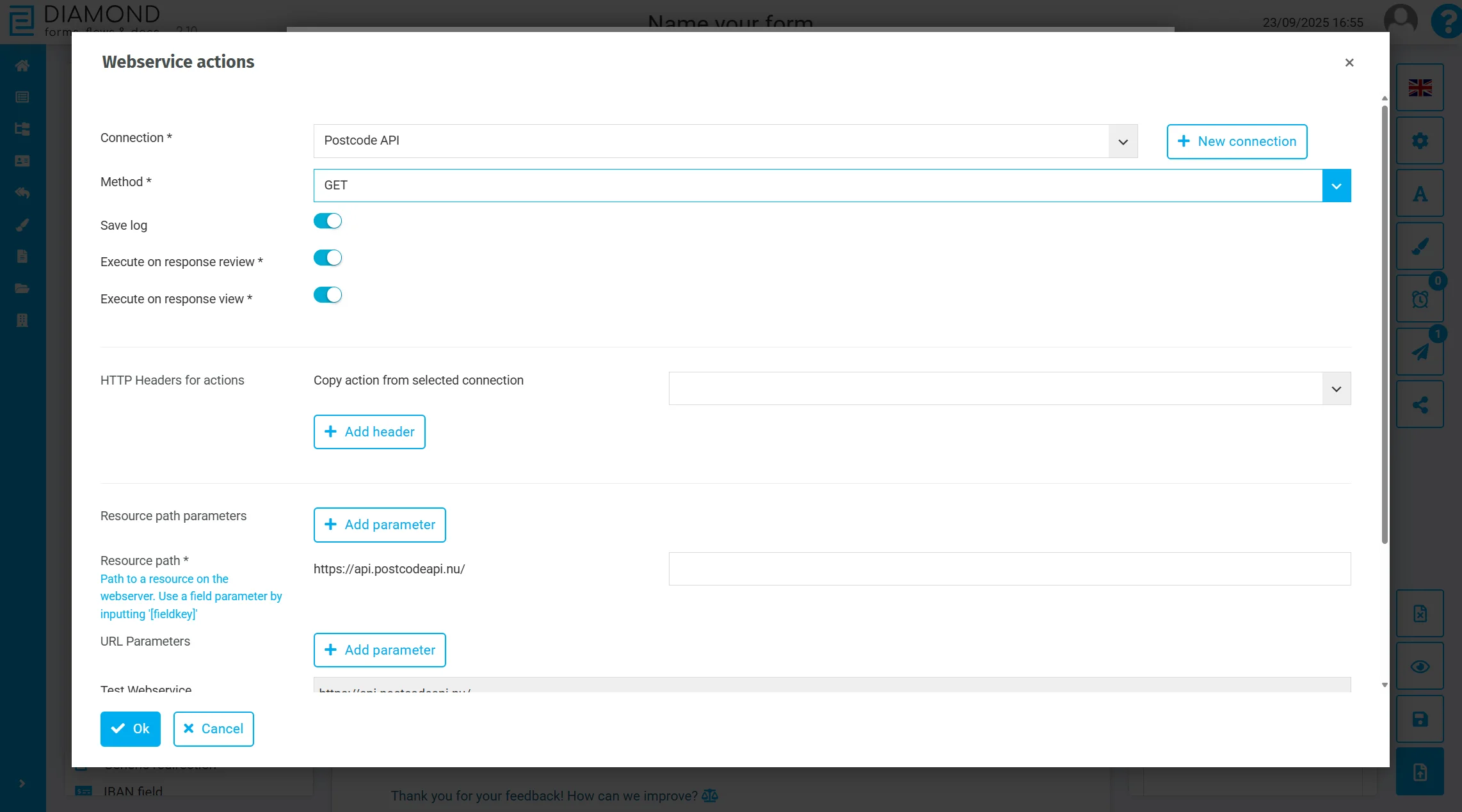
Task: Open the flows icon in the left sidebar
Action: [x=22, y=129]
